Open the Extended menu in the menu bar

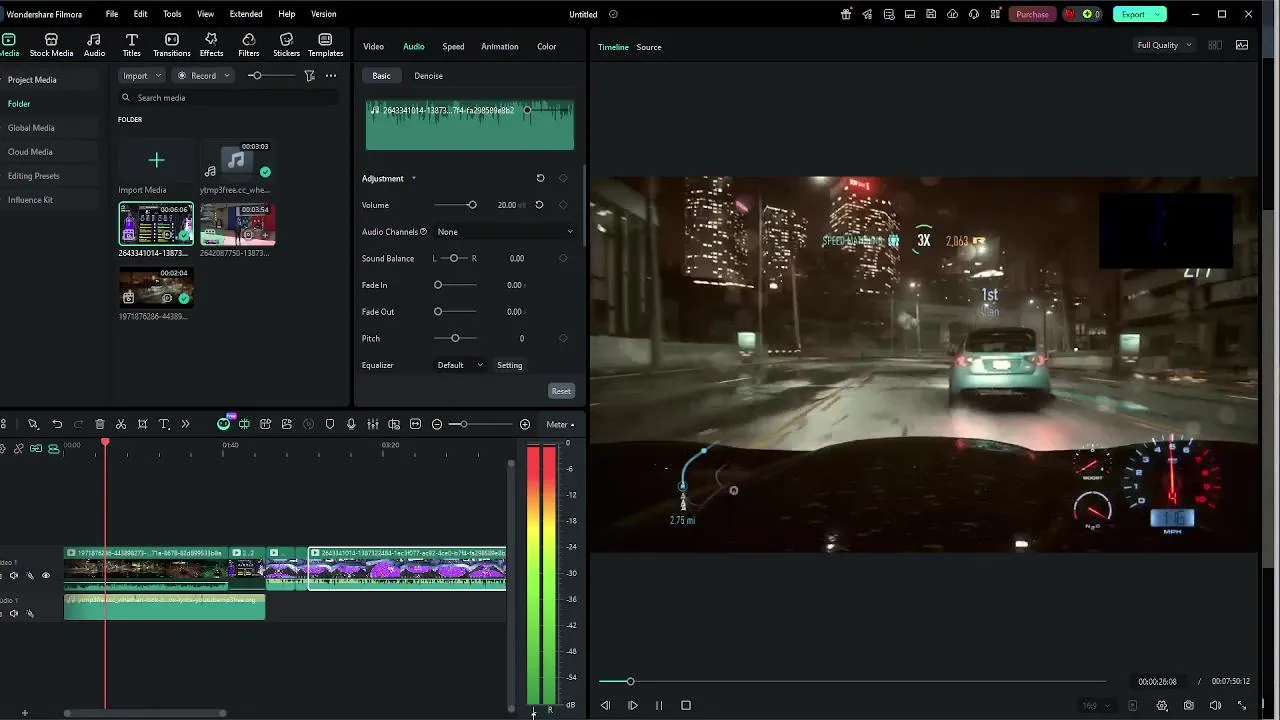coord(245,14)
